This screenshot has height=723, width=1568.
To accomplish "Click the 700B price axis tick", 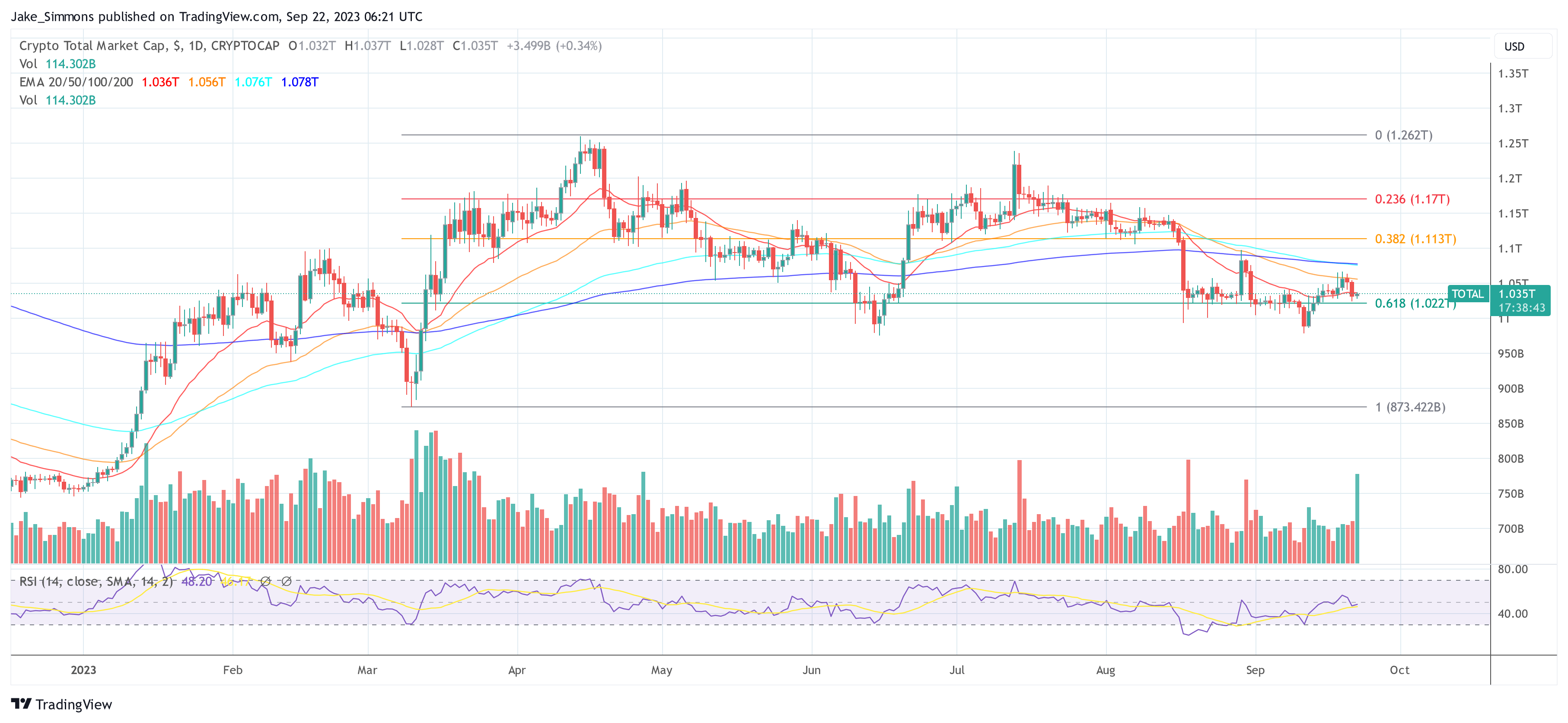I will (1511, 529).
